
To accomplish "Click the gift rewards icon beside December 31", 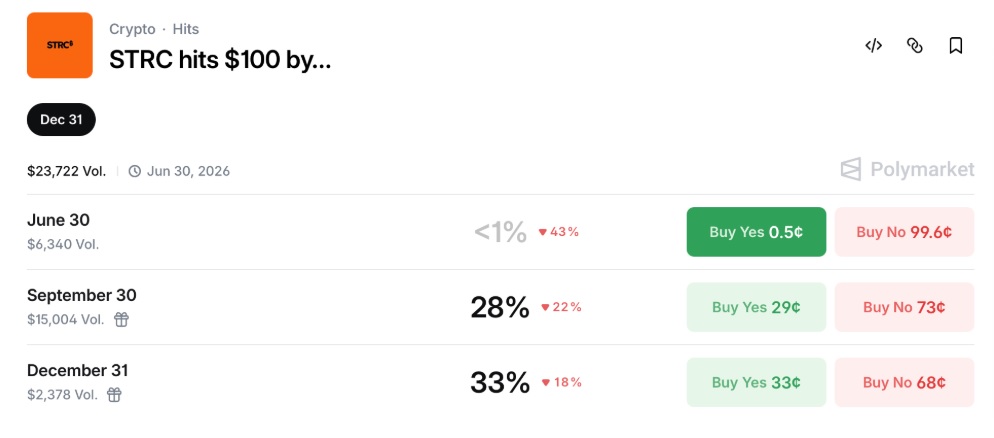I will click(114, 395).
